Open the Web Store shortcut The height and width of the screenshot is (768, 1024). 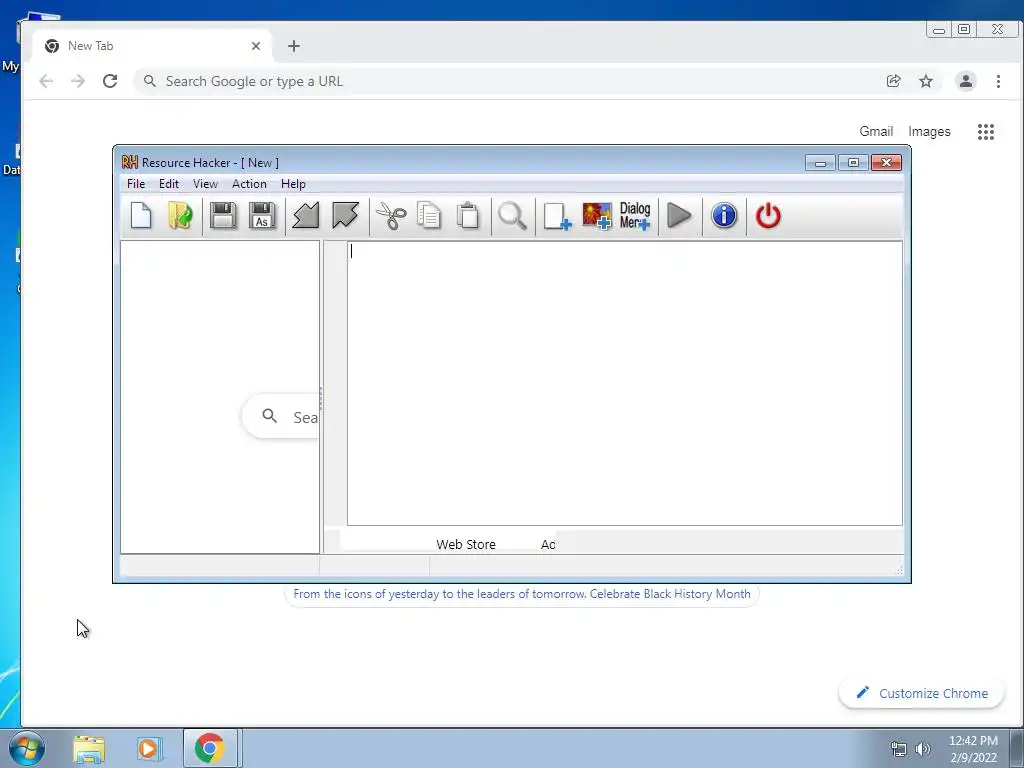click(466, 544)
